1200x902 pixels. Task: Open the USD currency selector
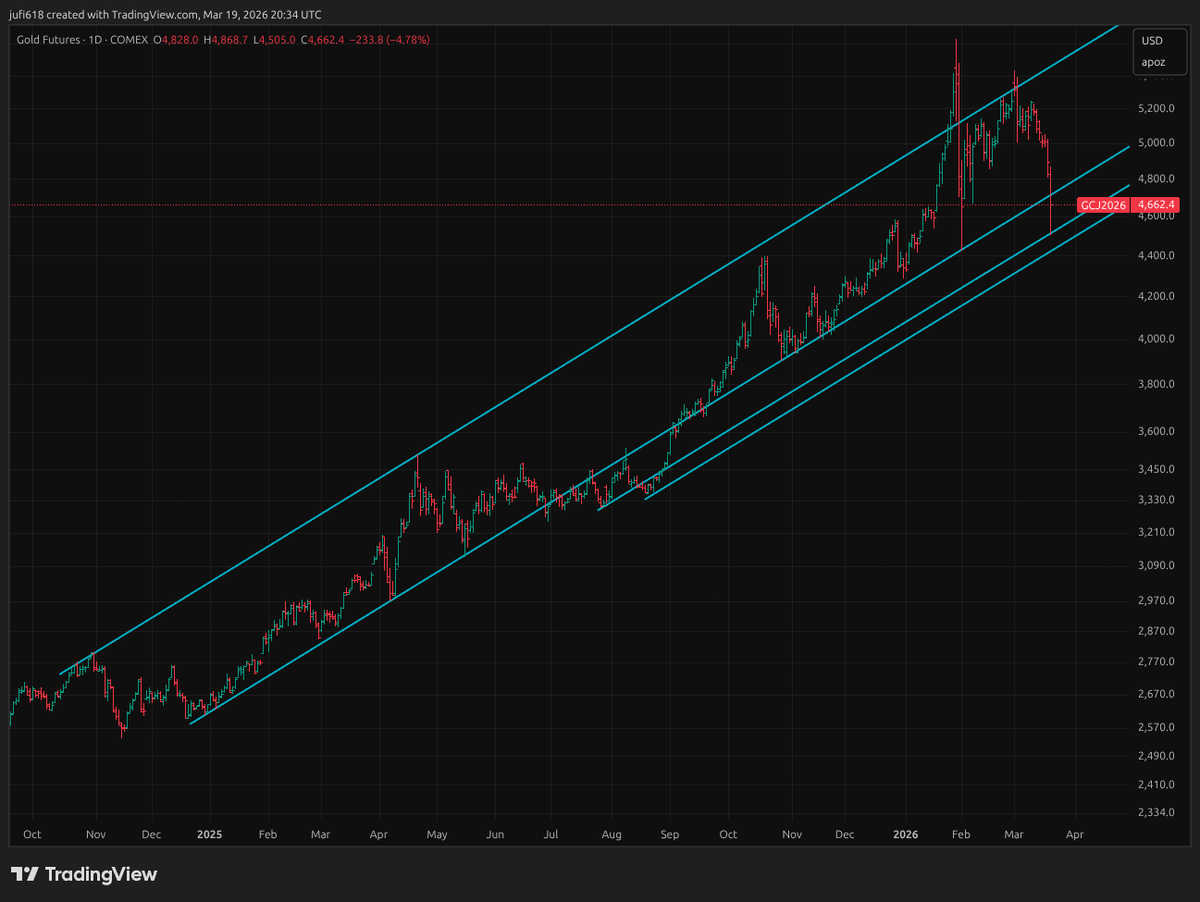pyautogui.click(x=1152, y=42)
